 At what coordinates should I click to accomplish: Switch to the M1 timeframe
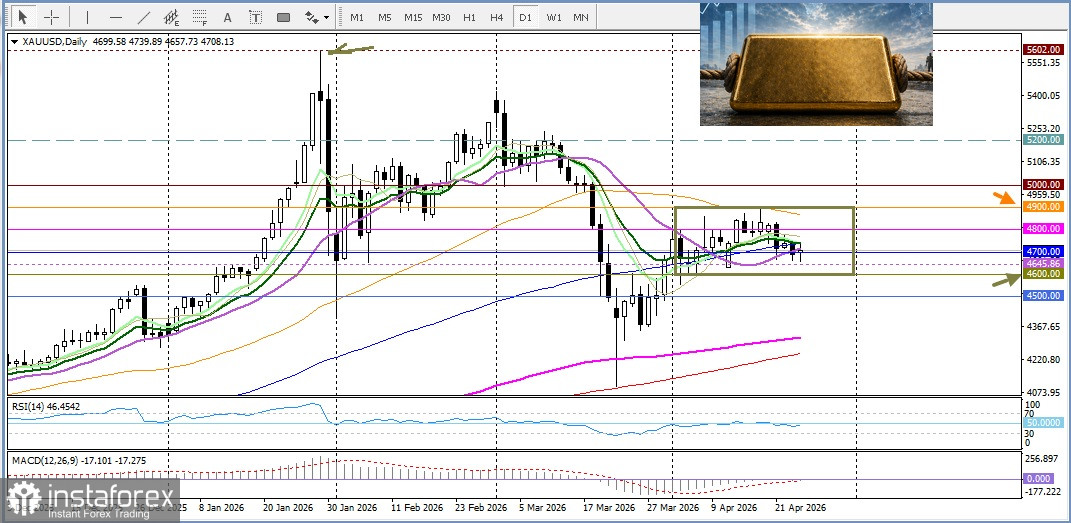(x=357, y=17)
